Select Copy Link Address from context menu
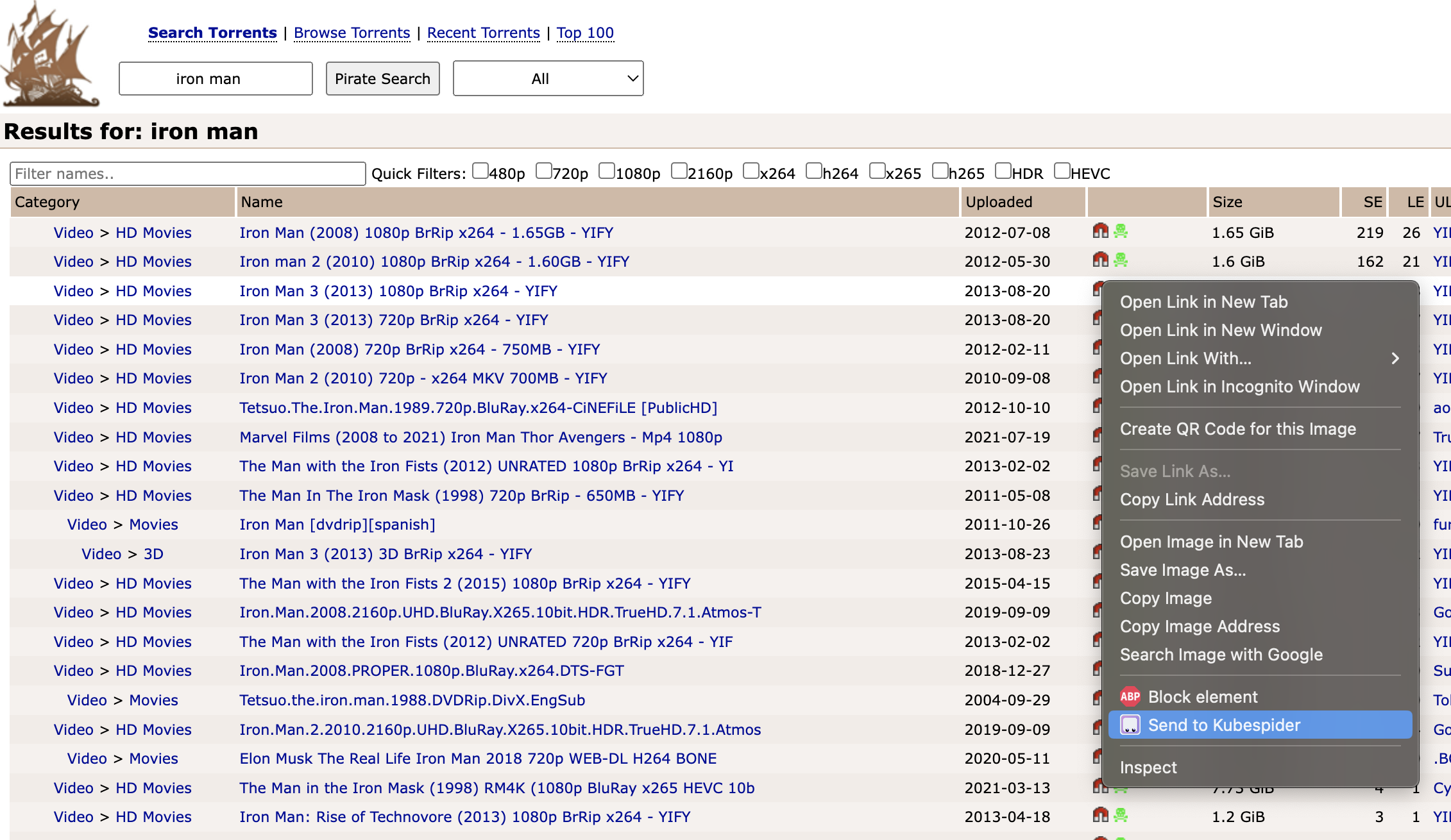The height and width of the screenshot is (840, 1451). coord(1192,500)
